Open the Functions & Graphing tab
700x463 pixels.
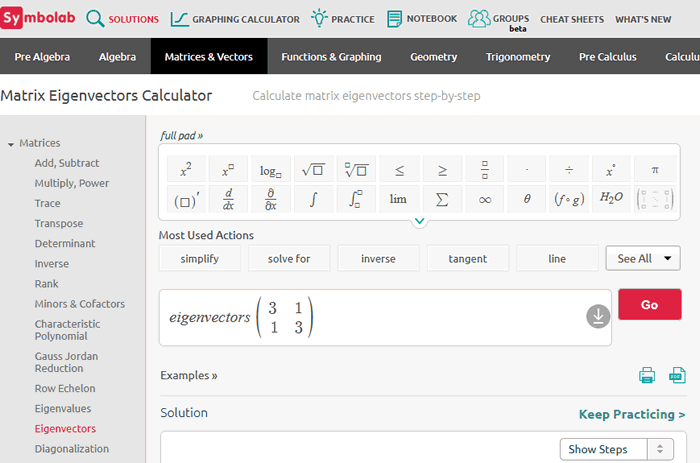(x=331, y=57)
